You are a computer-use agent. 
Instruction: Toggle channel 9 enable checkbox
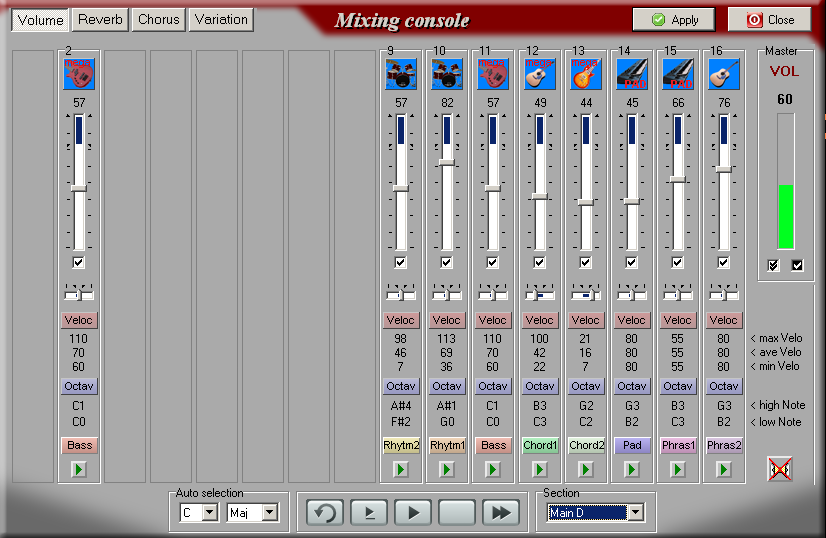click(x=400, y=262)
